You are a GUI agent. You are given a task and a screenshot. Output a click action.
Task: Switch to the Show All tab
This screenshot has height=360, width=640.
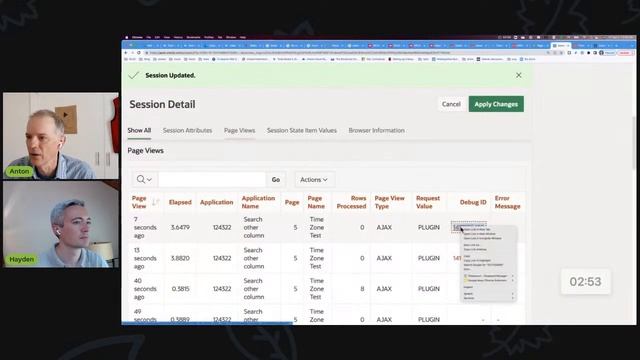139,130
